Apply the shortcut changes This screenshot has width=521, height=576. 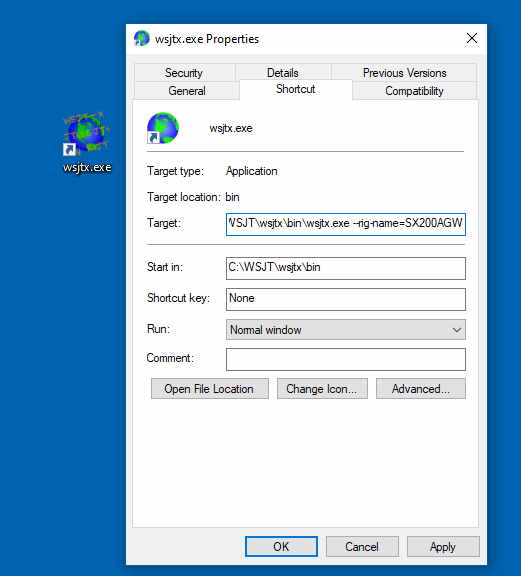pos(443,546)
